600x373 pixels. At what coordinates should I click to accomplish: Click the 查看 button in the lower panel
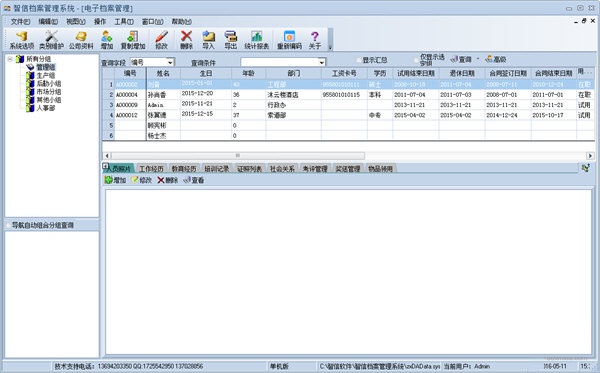(194, 180)
